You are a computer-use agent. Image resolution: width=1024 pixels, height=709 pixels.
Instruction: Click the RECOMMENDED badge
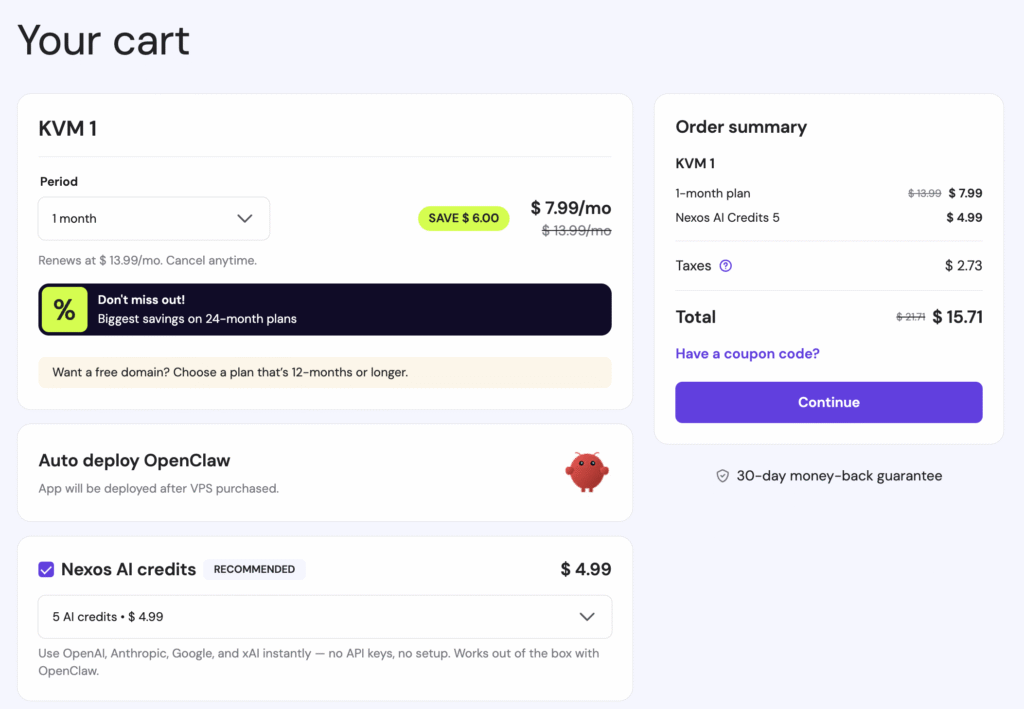pyautogui.click(x=254, y=569)
